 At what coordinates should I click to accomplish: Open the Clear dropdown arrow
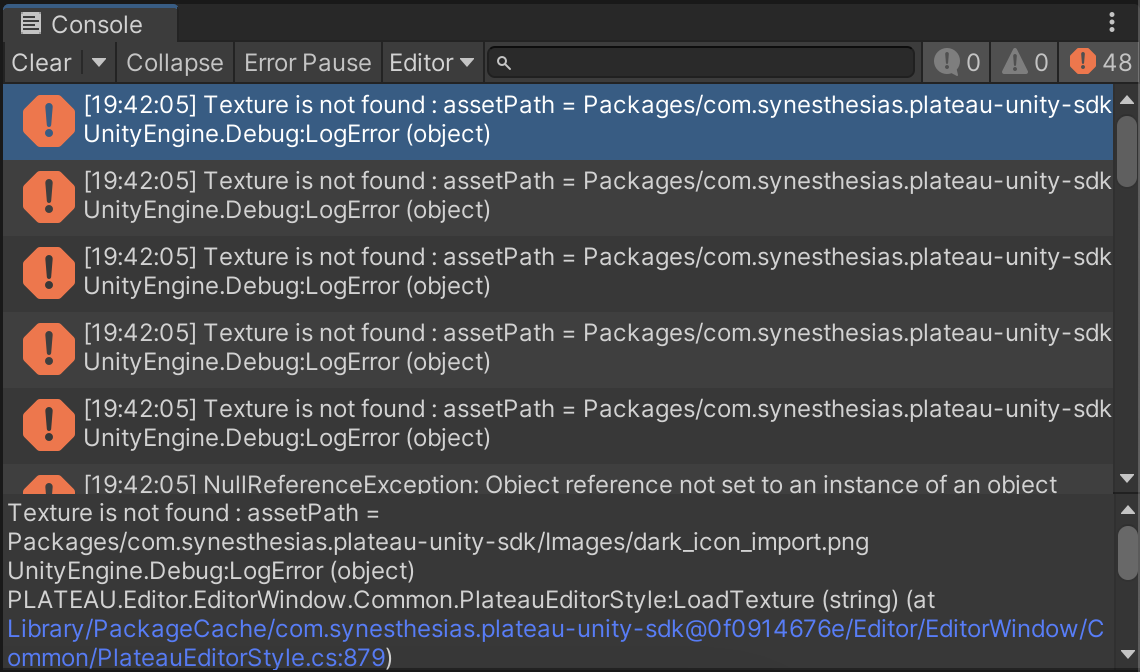point(97,62)
